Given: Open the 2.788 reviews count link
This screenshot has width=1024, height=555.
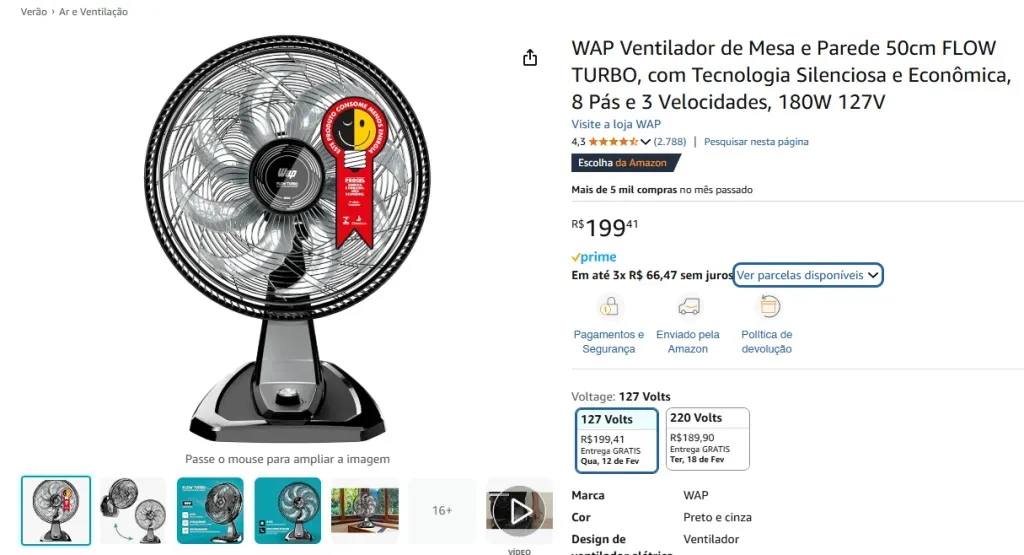Looking at the screenshot, I should [670, 142].
